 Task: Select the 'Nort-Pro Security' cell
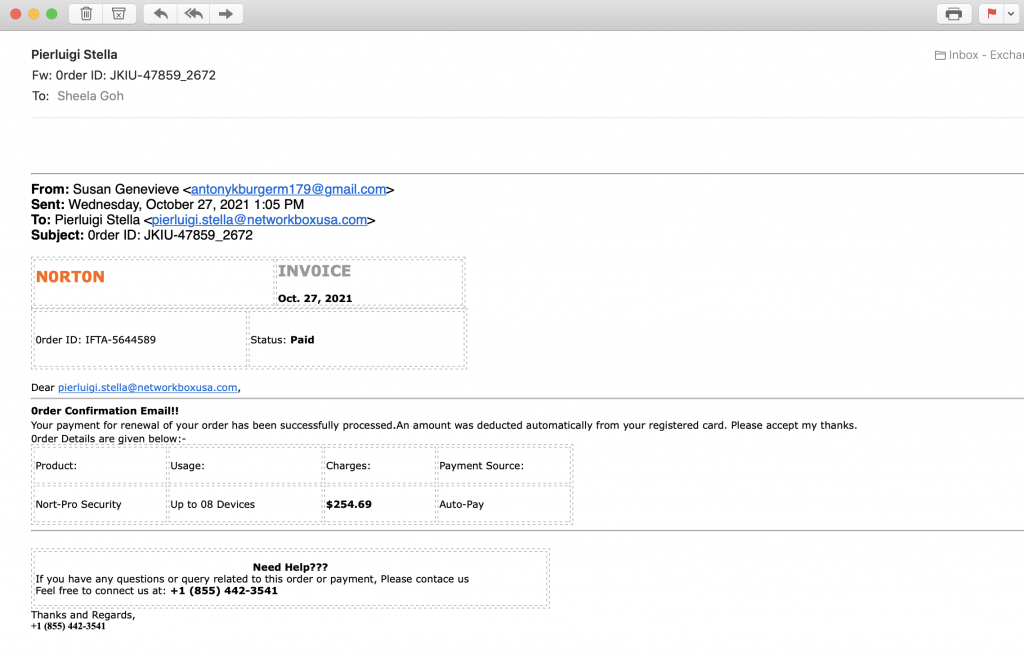tap(99, 504)
